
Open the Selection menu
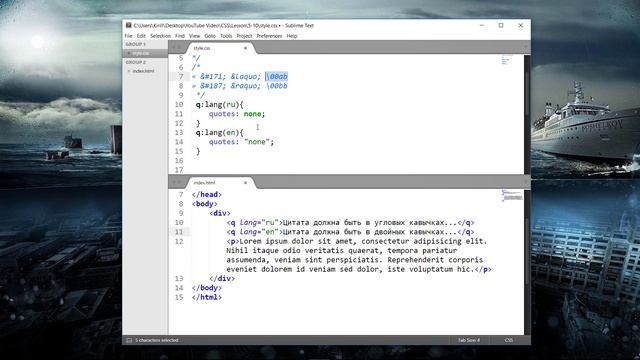pyautogui.click(x=160, y=36)
